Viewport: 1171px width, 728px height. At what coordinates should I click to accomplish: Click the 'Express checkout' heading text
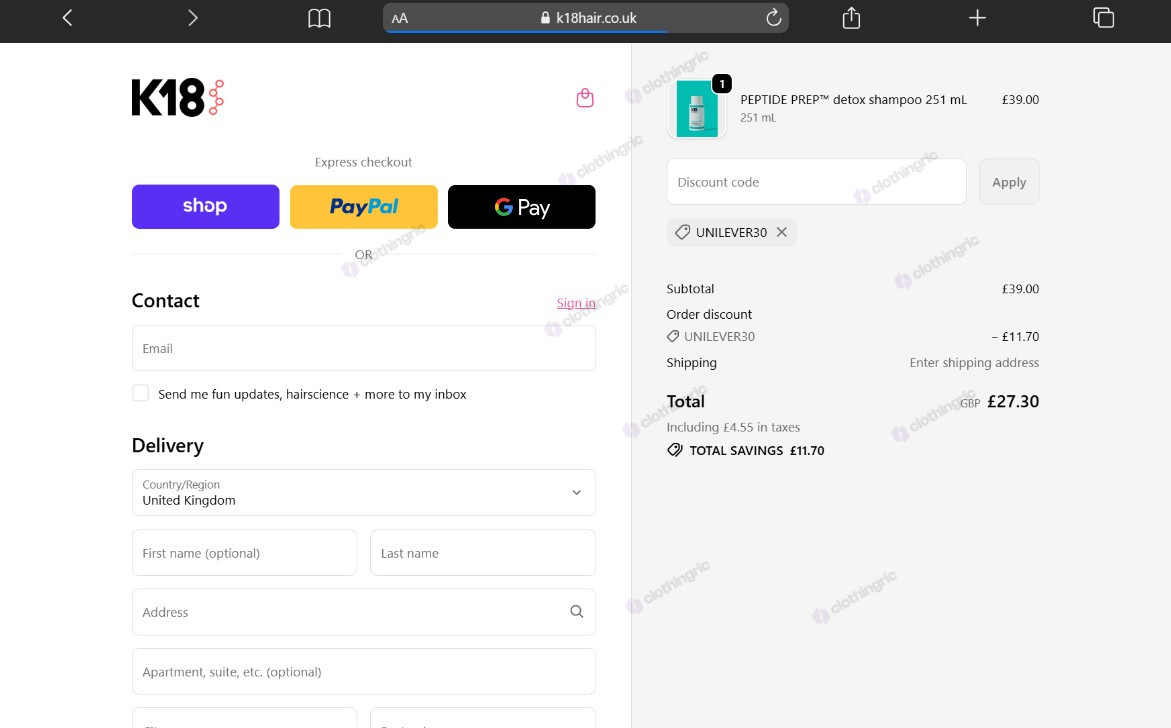click(363, 162)
